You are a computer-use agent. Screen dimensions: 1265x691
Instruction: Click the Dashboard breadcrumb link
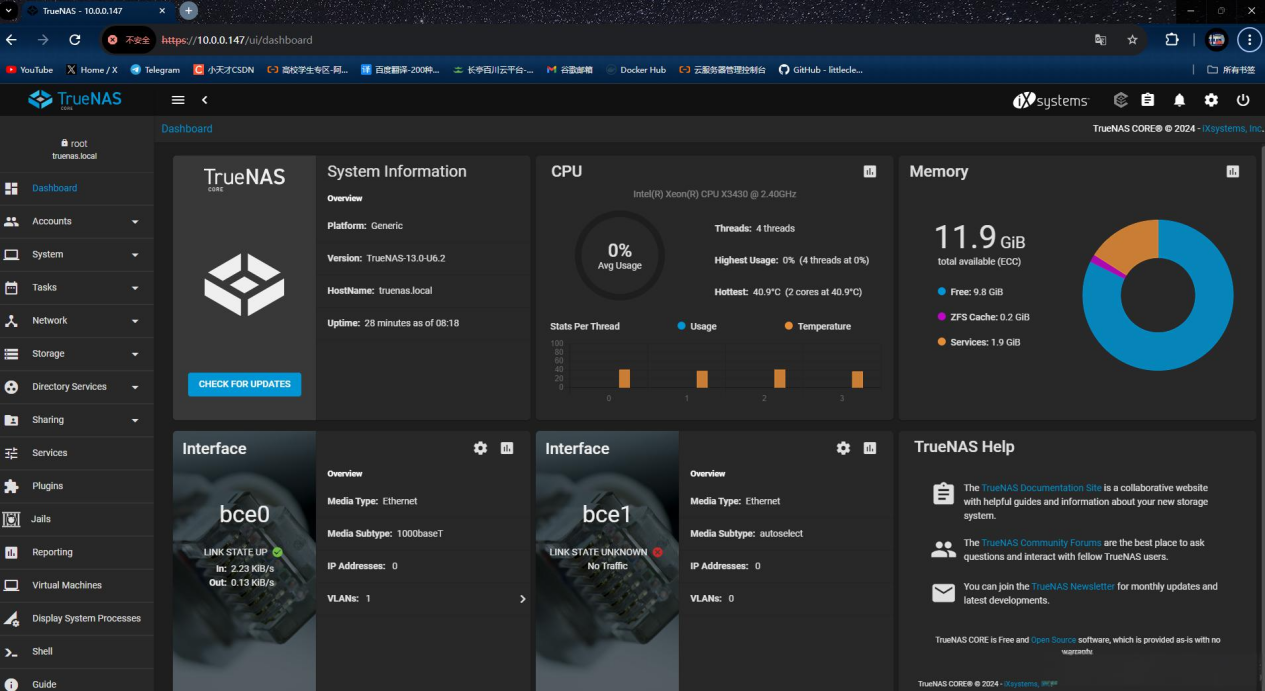coord(187,129)
